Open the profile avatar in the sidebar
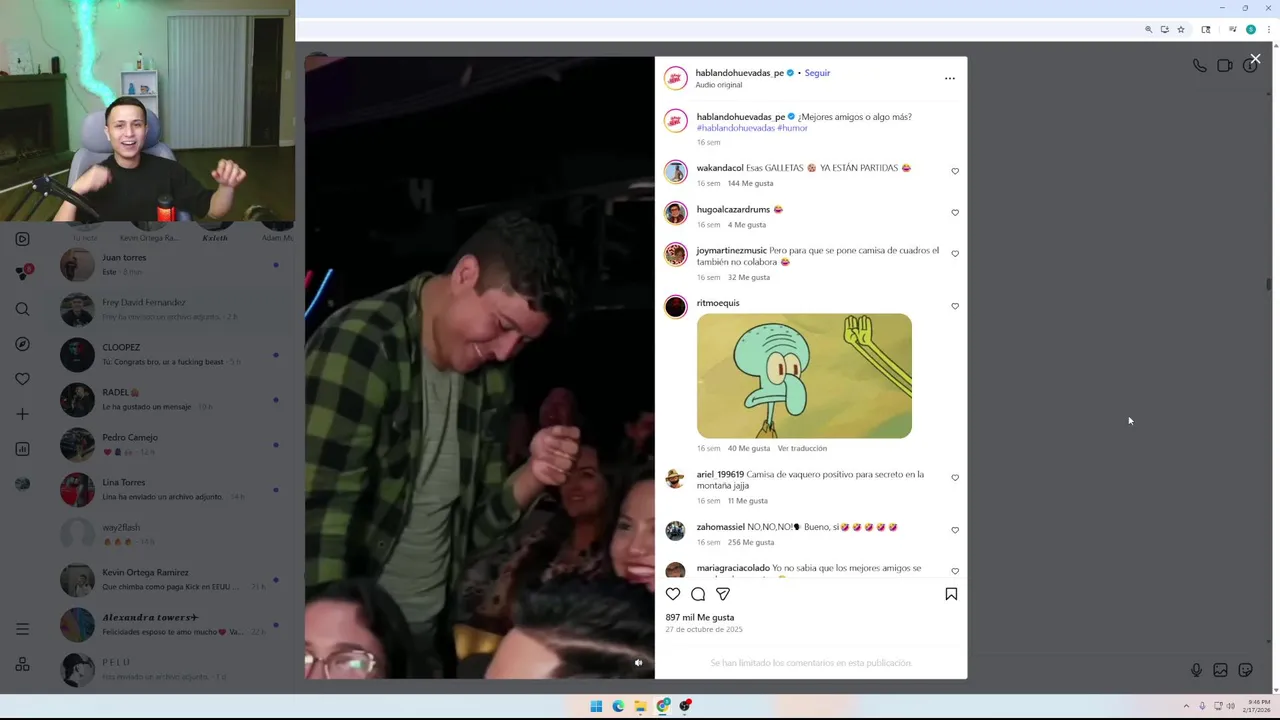Image resolution: width=1280 pixels, height=720 pixels. pyautogui.click(x=22, y=484)
